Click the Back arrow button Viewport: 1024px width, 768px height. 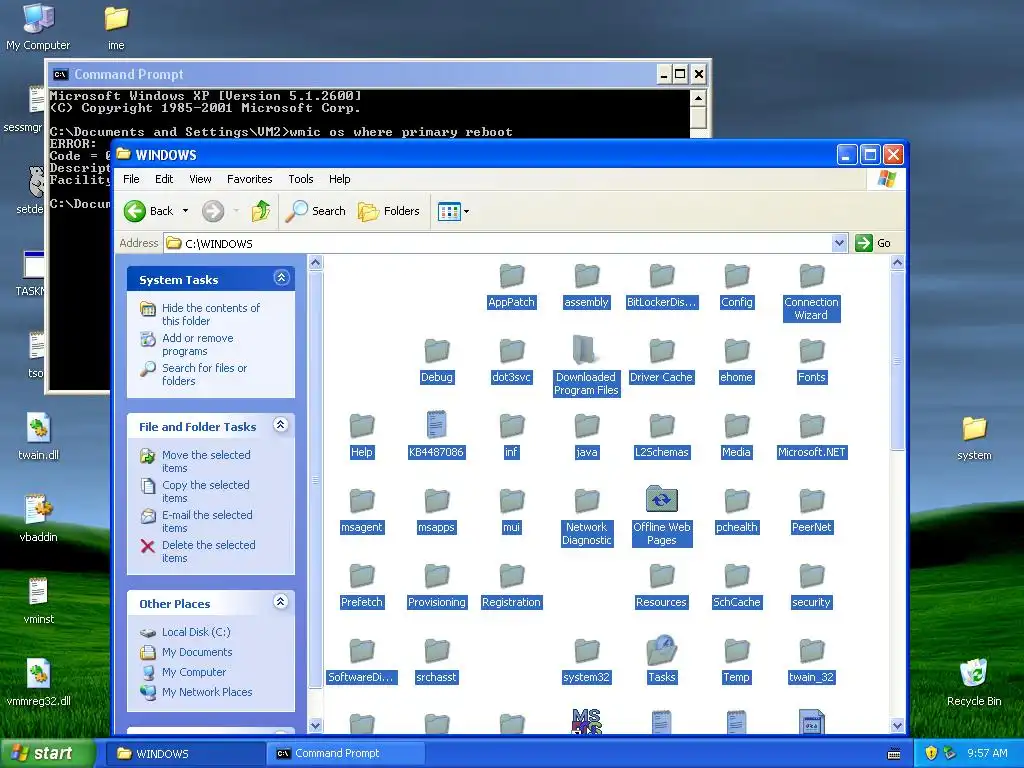coord(149,211)
